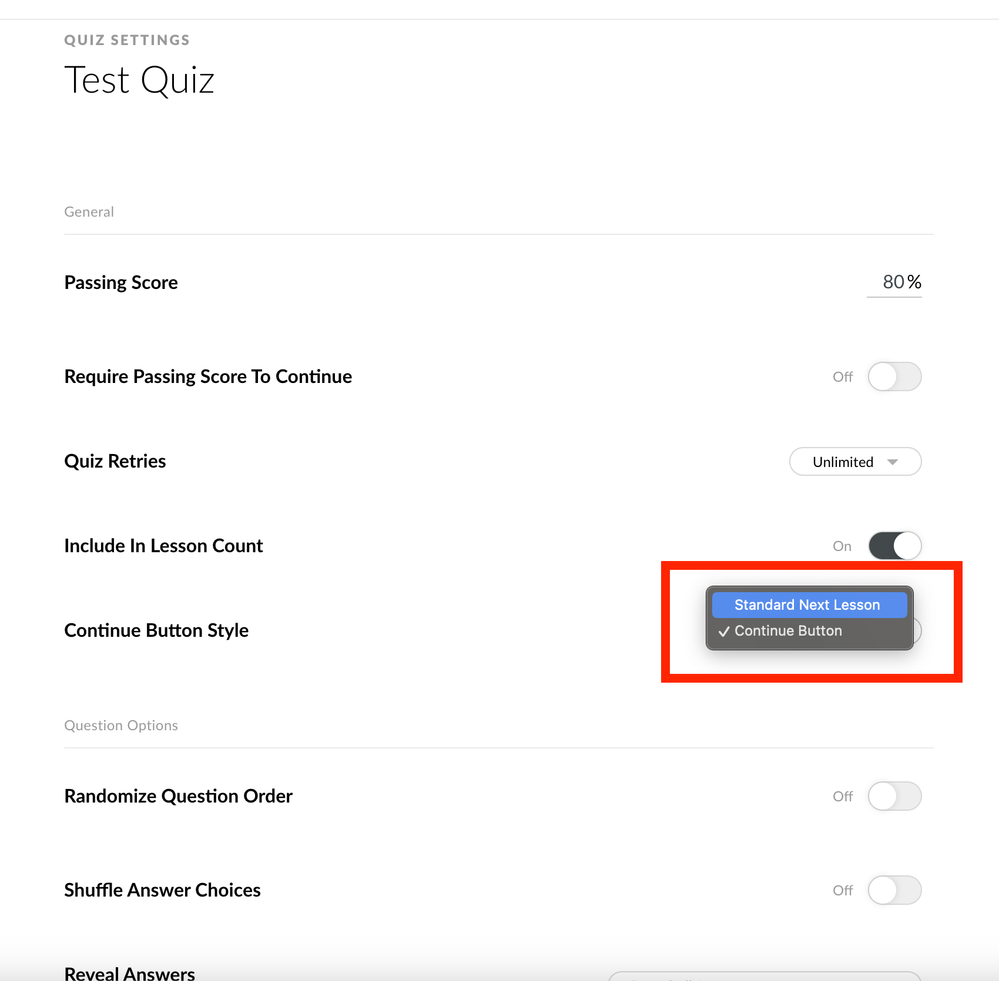Image resolution: width=999 pixels, height=981 pixels.
Task: Click the Reveal Answers label
Action: (130, 973)
